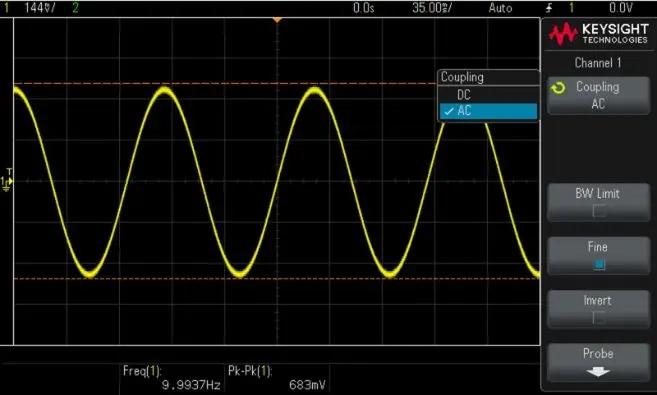Click the trigger level T marker
This screenshot has height=395, width=657.
click(10, 172)
